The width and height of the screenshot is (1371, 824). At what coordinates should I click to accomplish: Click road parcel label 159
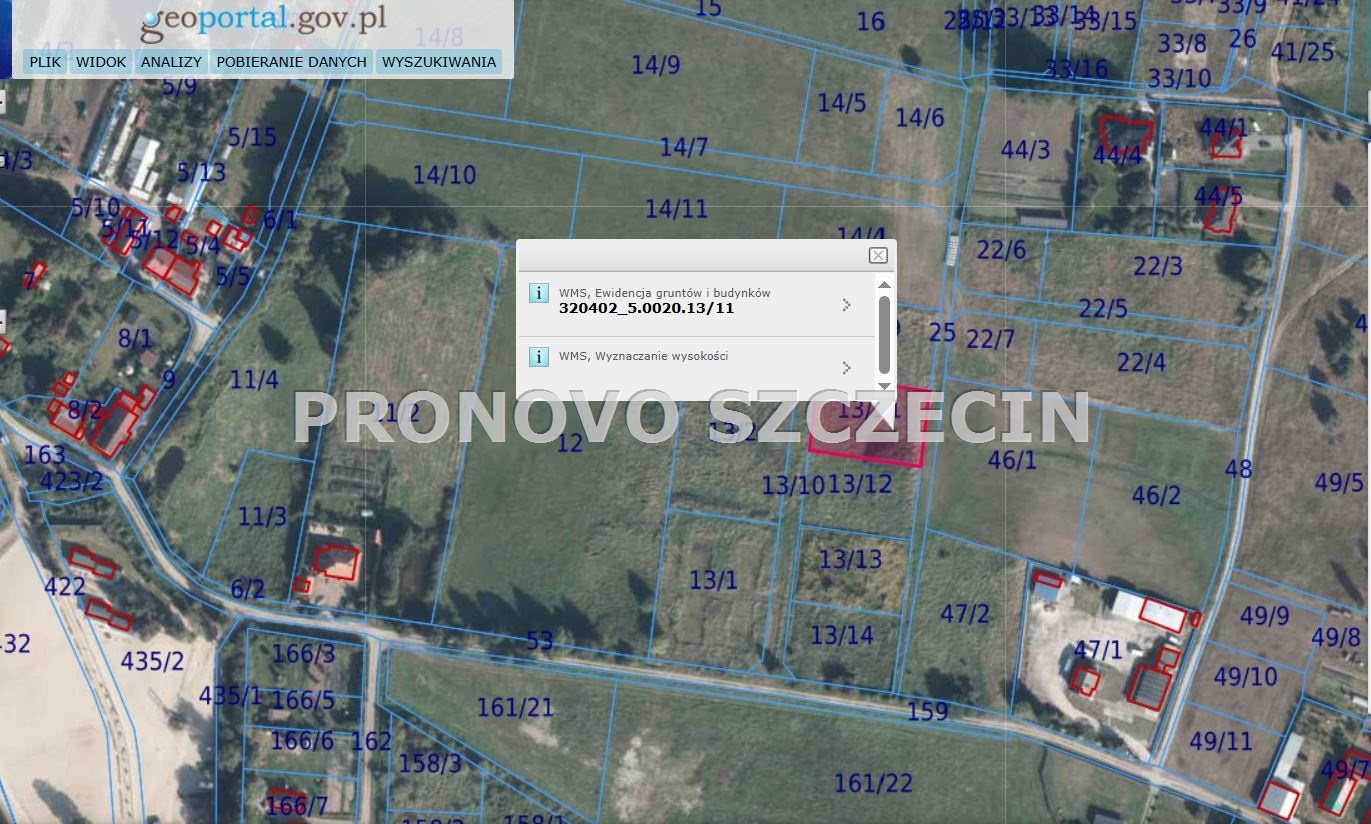[x=927, y=712]
